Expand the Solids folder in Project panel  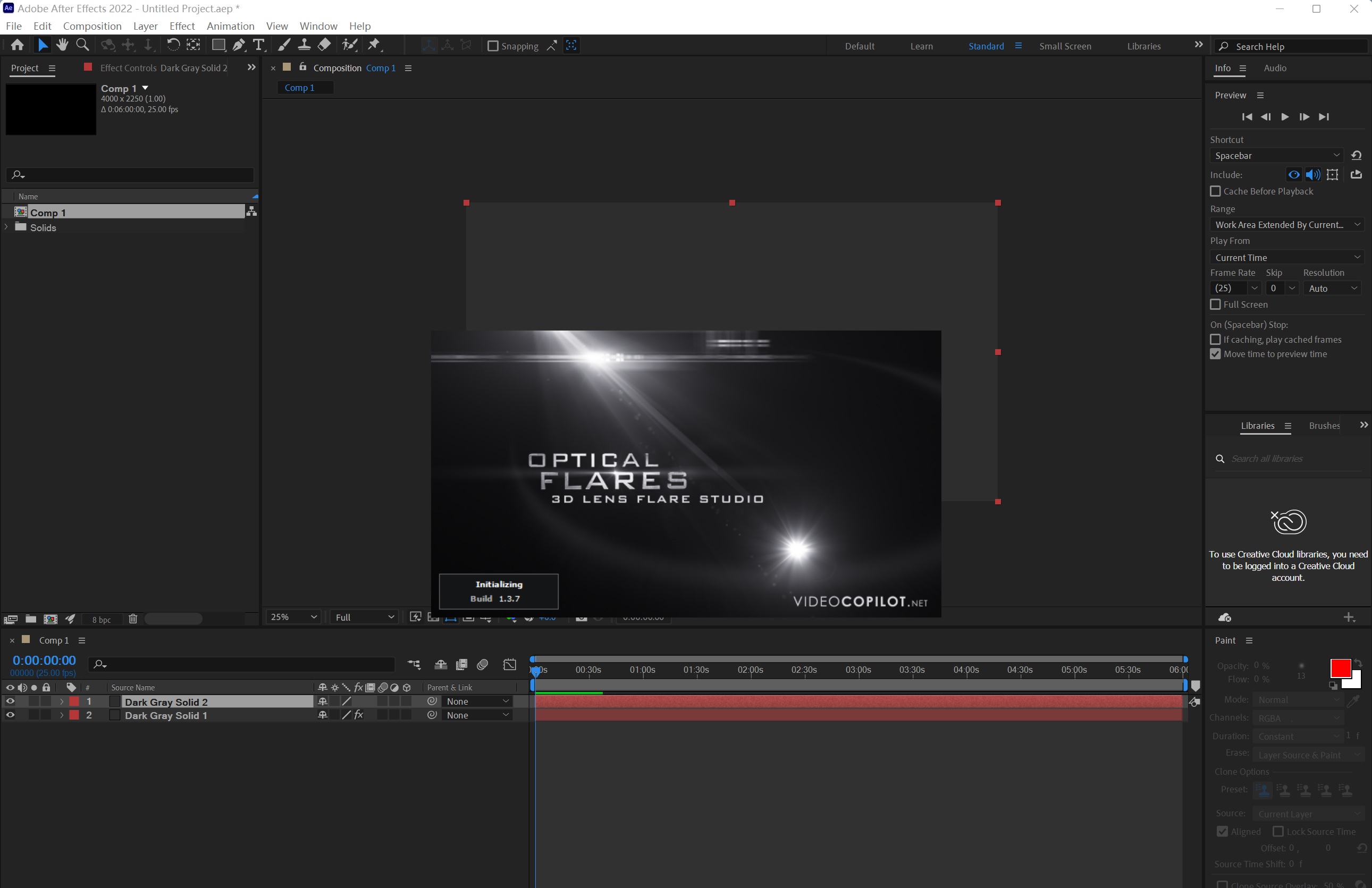pos(6,227)
